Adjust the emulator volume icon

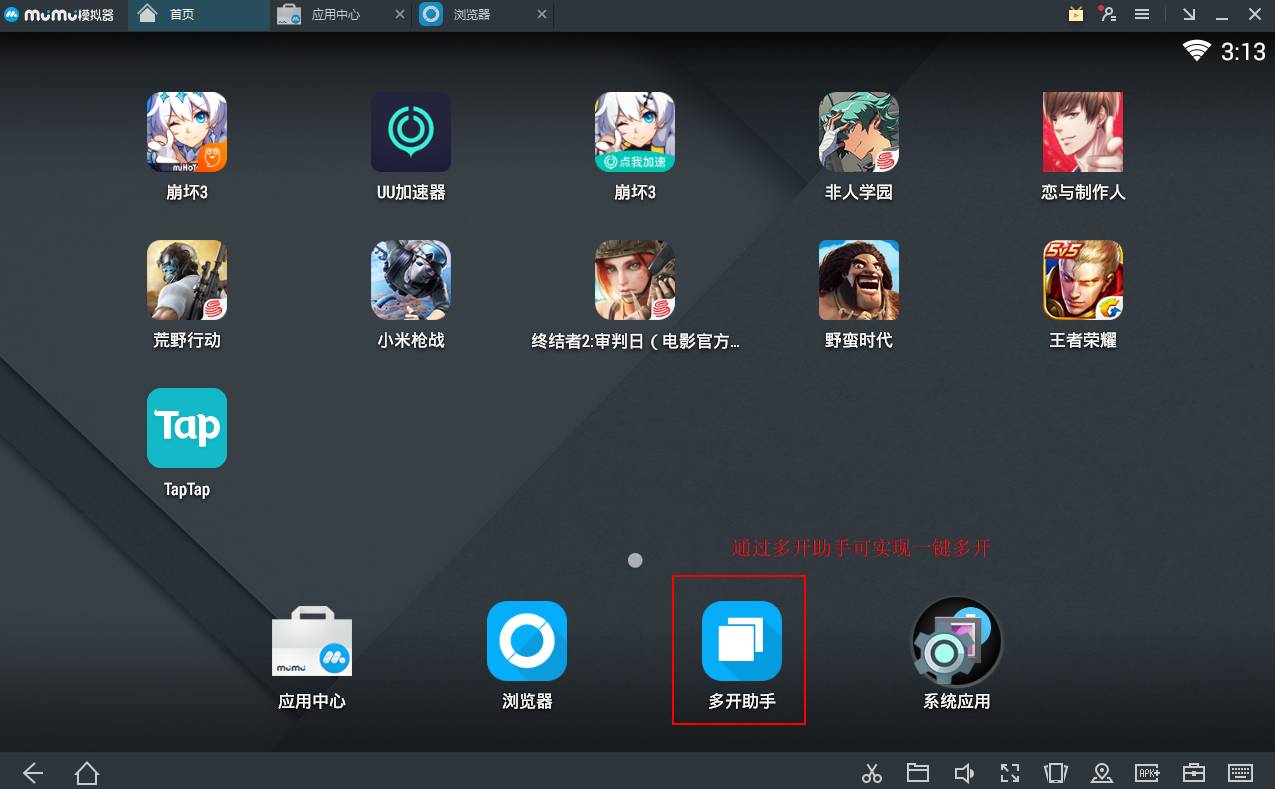963,772
